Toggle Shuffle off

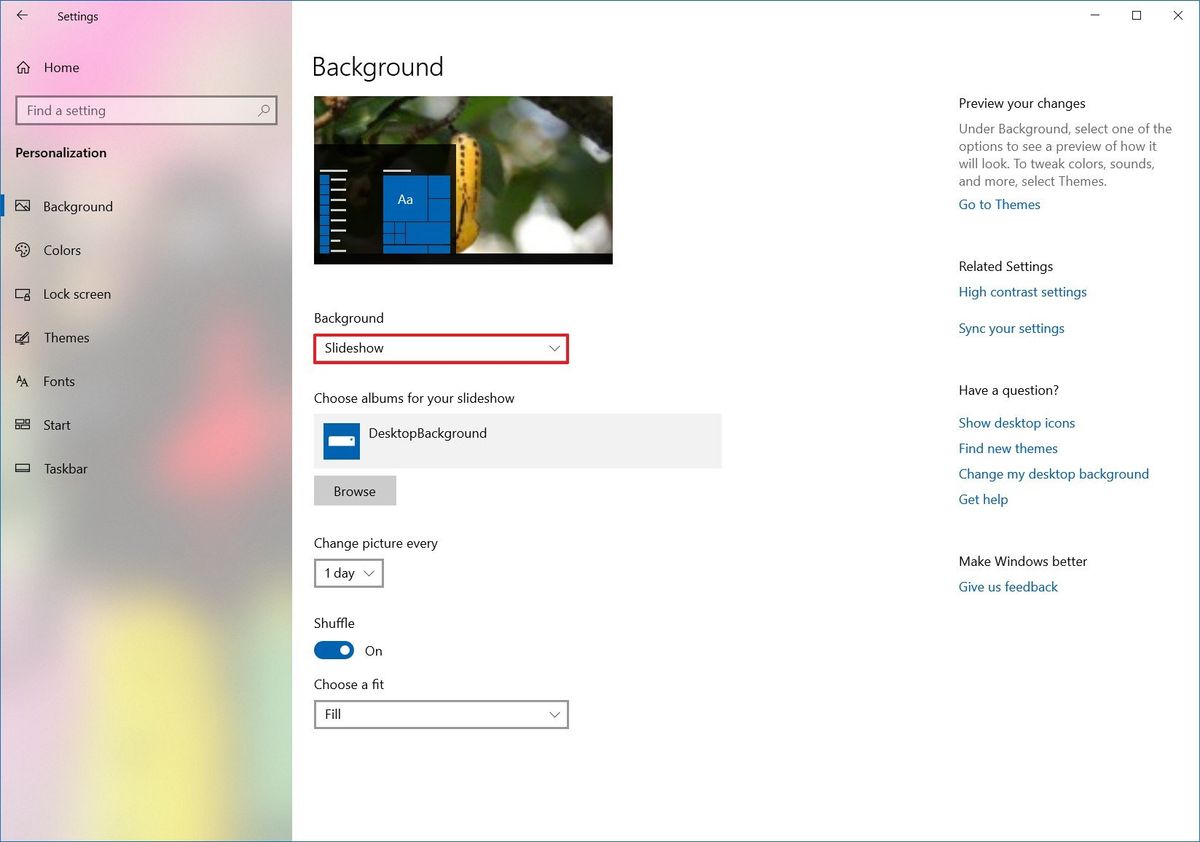[334, 650]
